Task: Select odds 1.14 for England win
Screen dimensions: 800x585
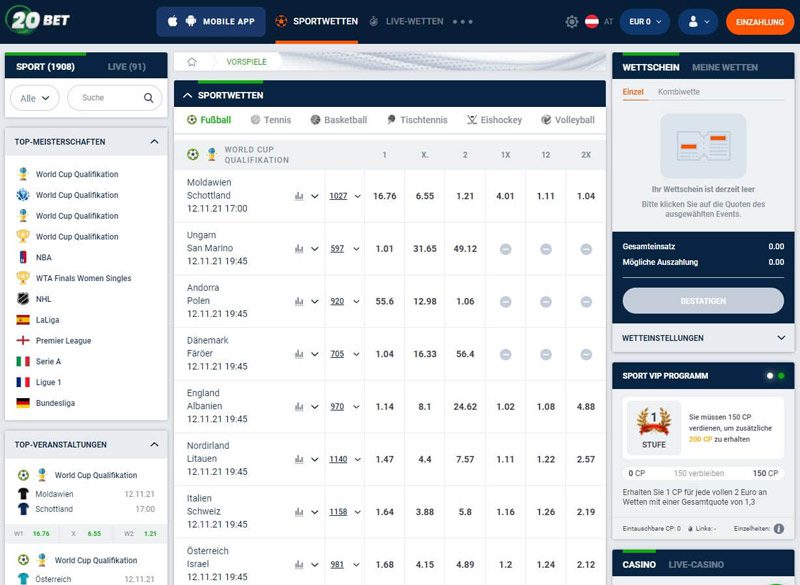Action: [x=384, y=407]
